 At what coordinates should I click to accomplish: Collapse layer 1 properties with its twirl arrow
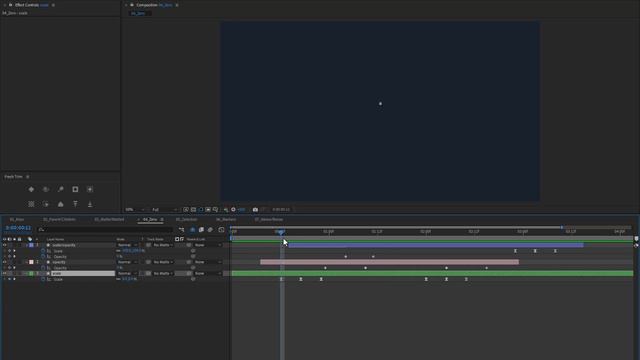[x=27, y=245]
